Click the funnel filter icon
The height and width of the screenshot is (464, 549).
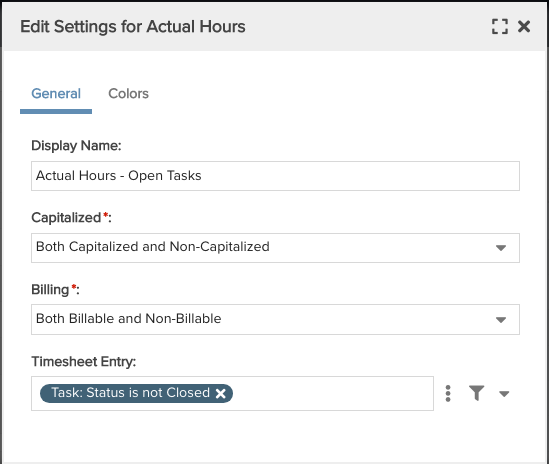477,393
